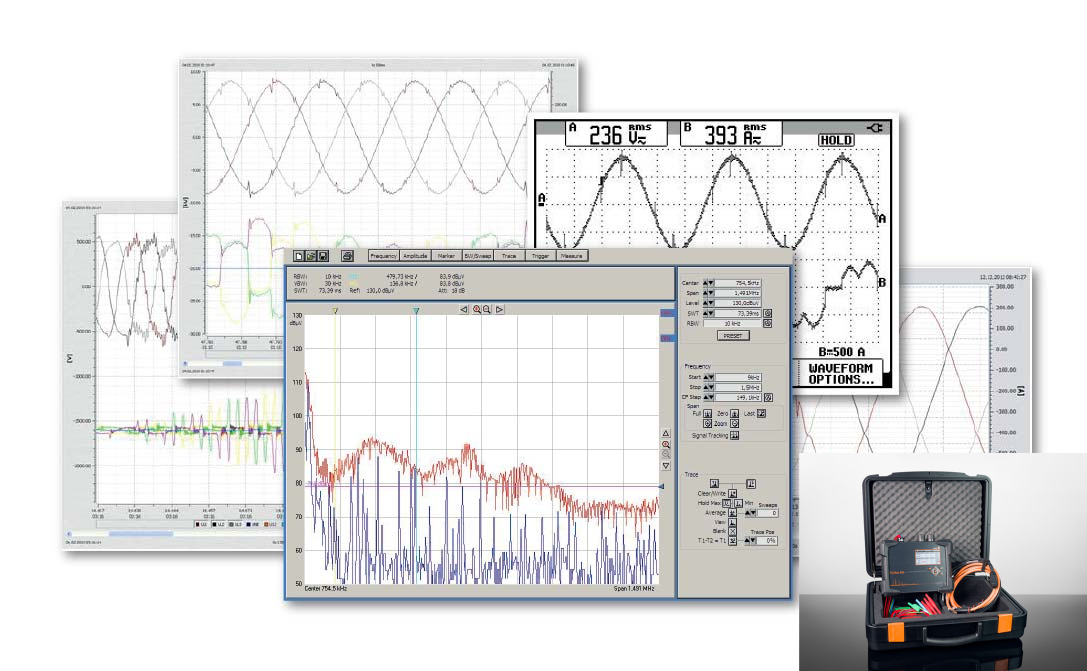Image resolution: width=1087 pixels, height=671 pixels.
Task: Click the zoom-out magnifier above the spectrum plot
Action: click(487, 309)
